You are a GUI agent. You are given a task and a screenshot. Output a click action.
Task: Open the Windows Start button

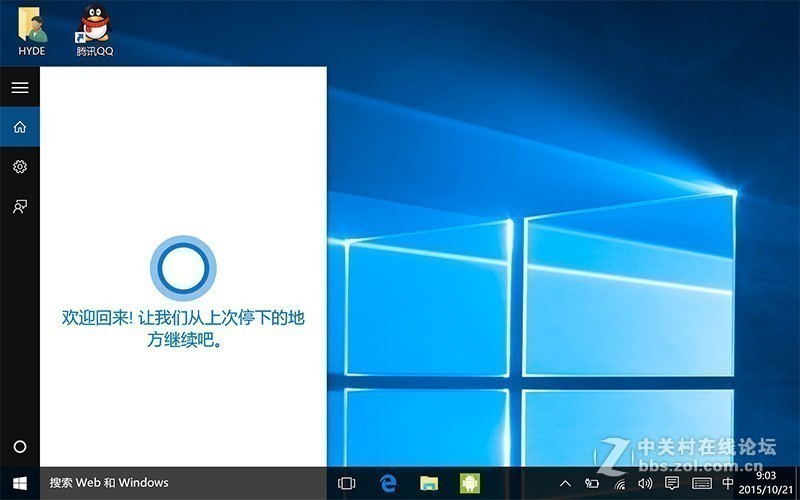pos(20,483)
